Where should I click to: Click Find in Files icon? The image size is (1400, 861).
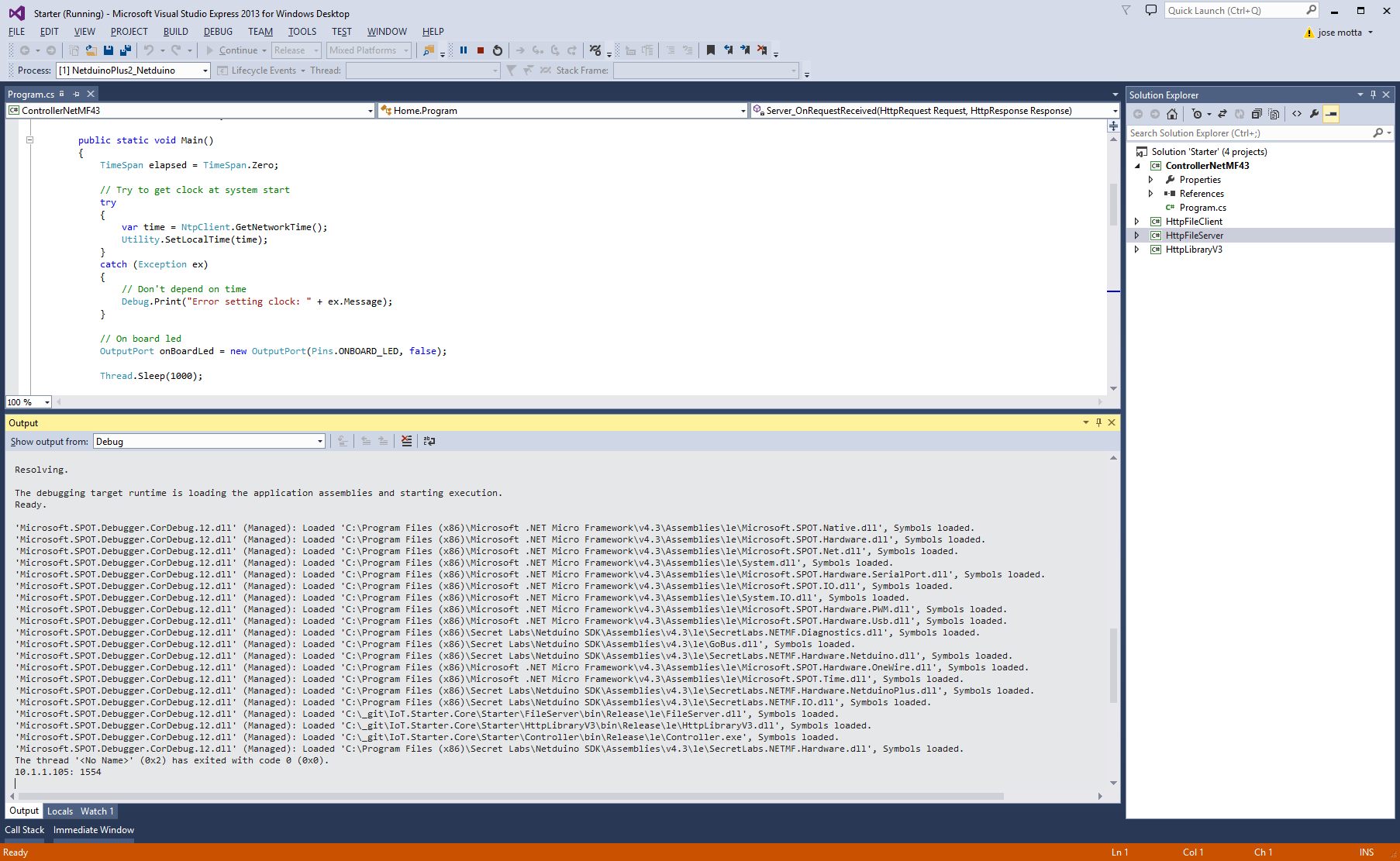coord(429,50)
